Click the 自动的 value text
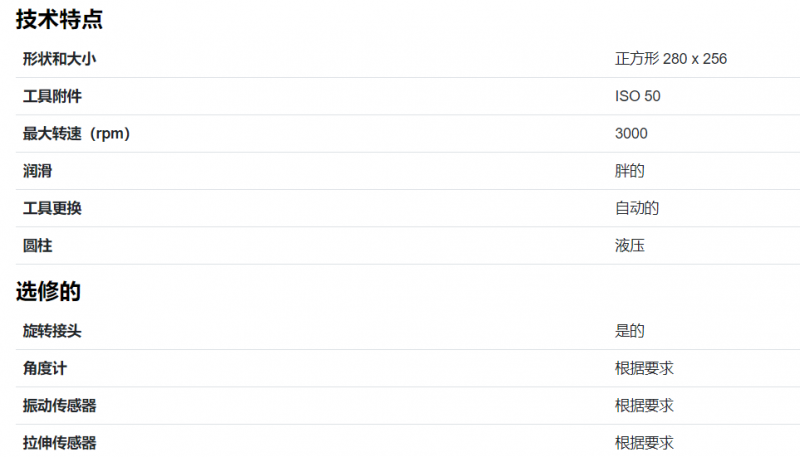Viewport: 800px width, 457px height. pyautogui.click(x=637, y=208)
